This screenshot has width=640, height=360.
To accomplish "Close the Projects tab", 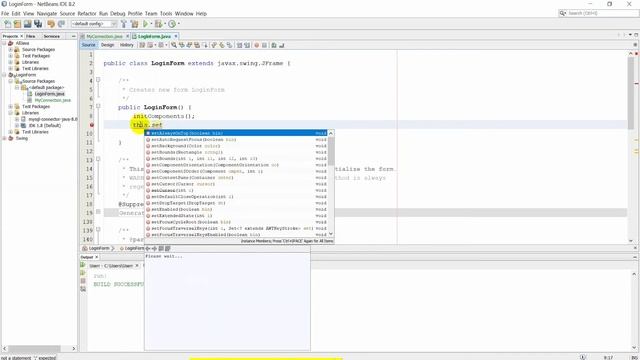I will click(22, 36).
